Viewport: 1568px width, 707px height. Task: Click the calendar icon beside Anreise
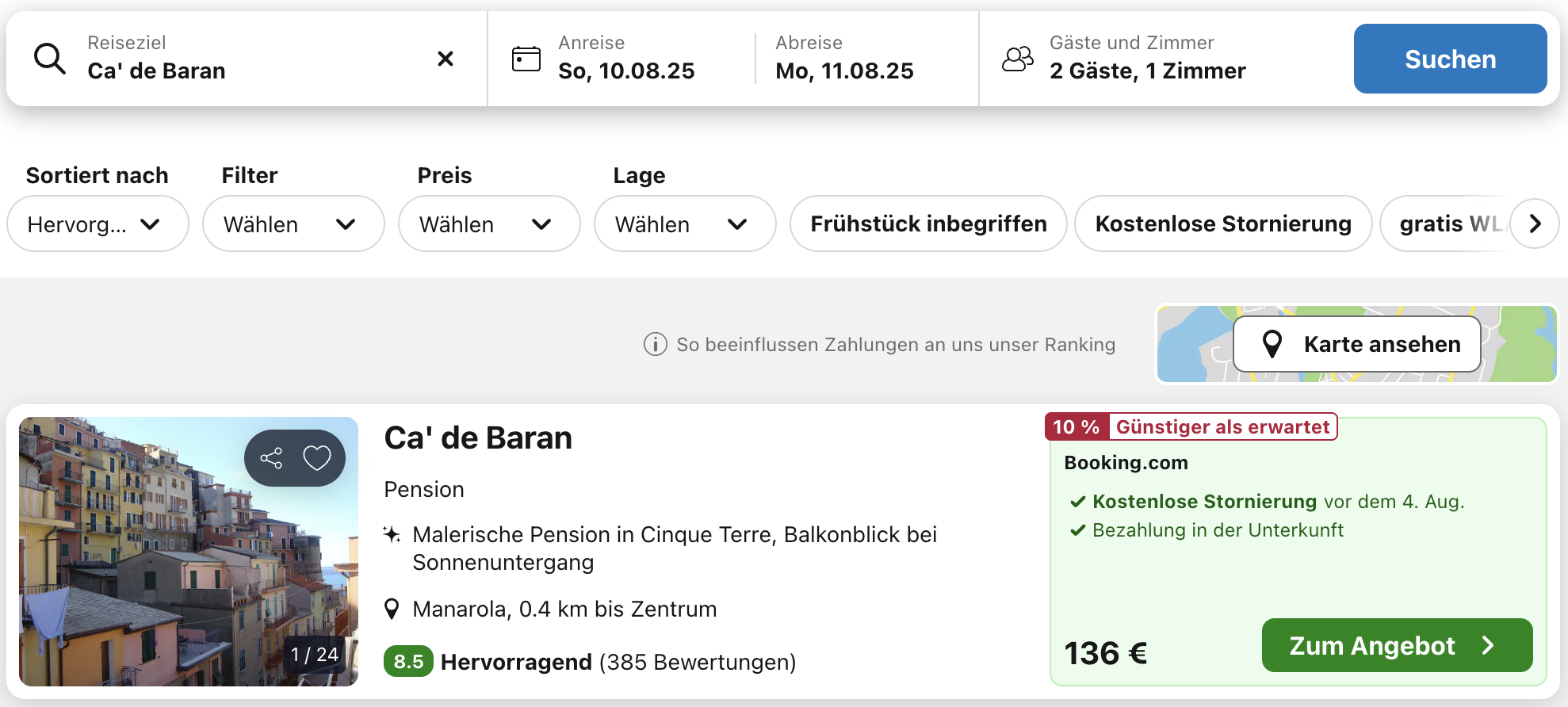click(x=526, y=59)
